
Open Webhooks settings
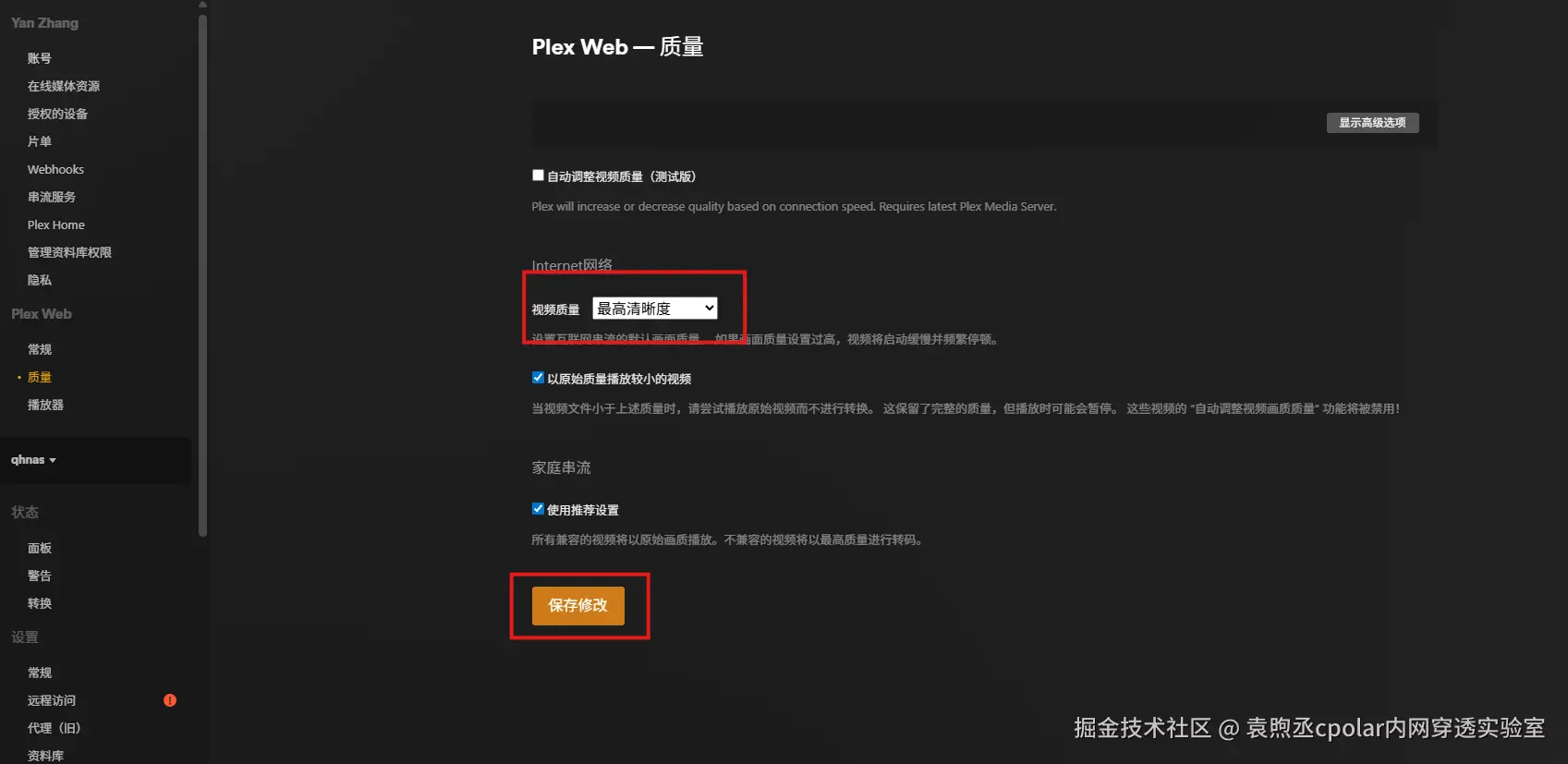pos(55,170)
